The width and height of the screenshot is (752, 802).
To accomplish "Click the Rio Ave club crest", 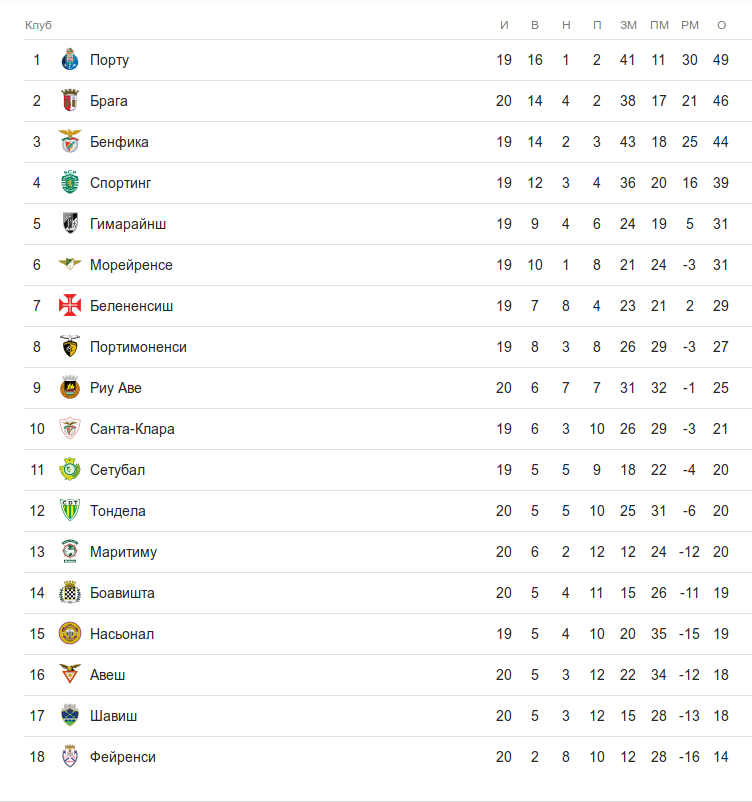I will pyautogui.click(x=70, y=388).
